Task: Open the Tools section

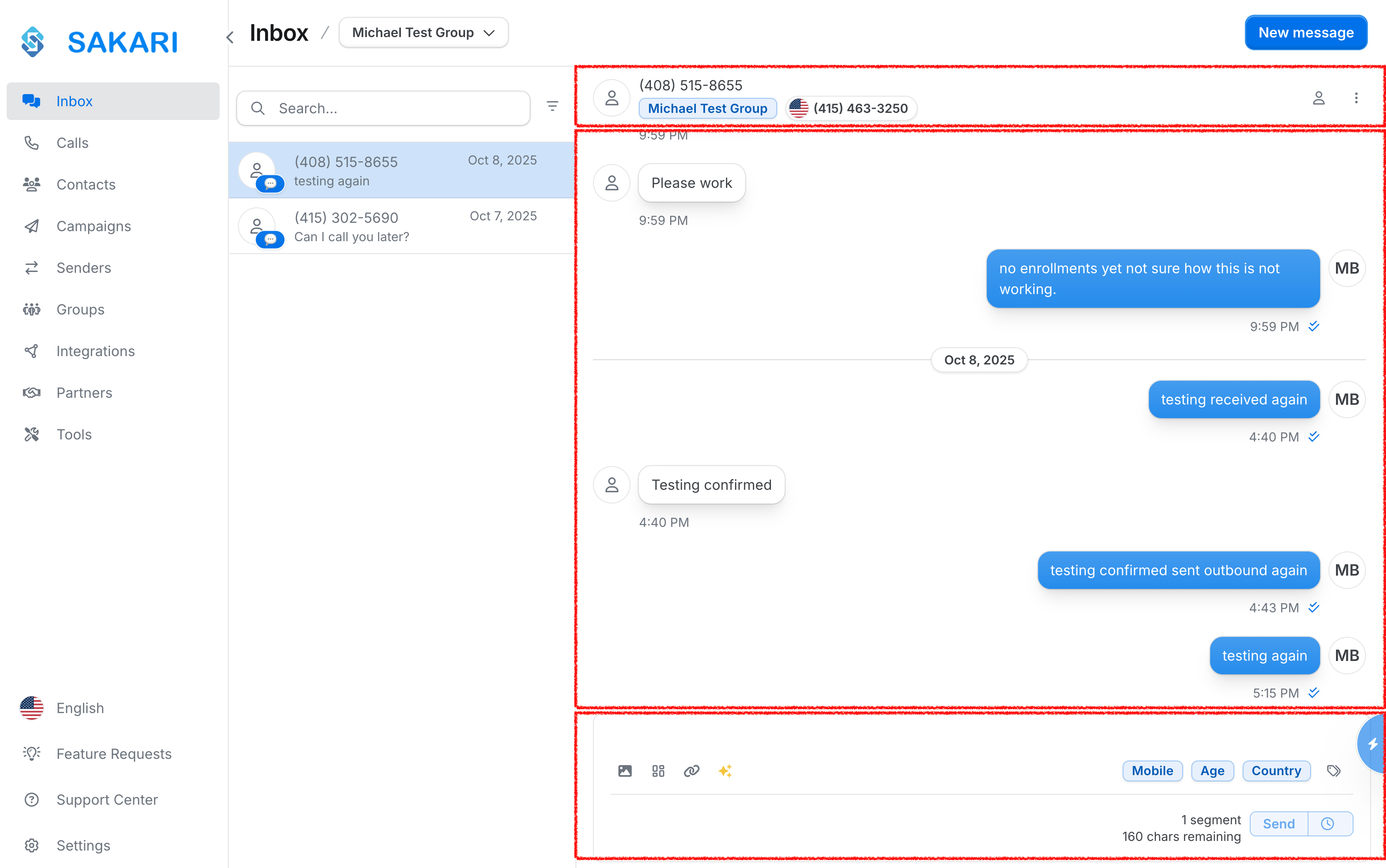Action: 74,434
